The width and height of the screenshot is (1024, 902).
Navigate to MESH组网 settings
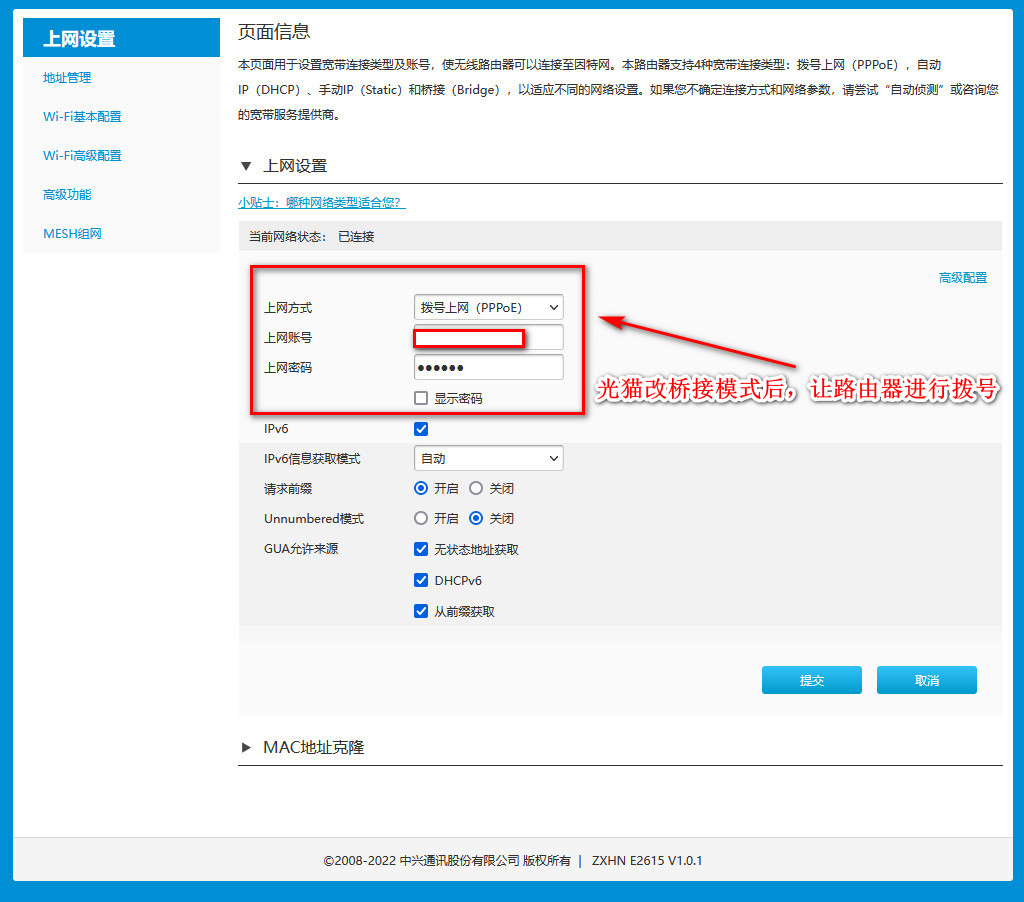point(72,234)
